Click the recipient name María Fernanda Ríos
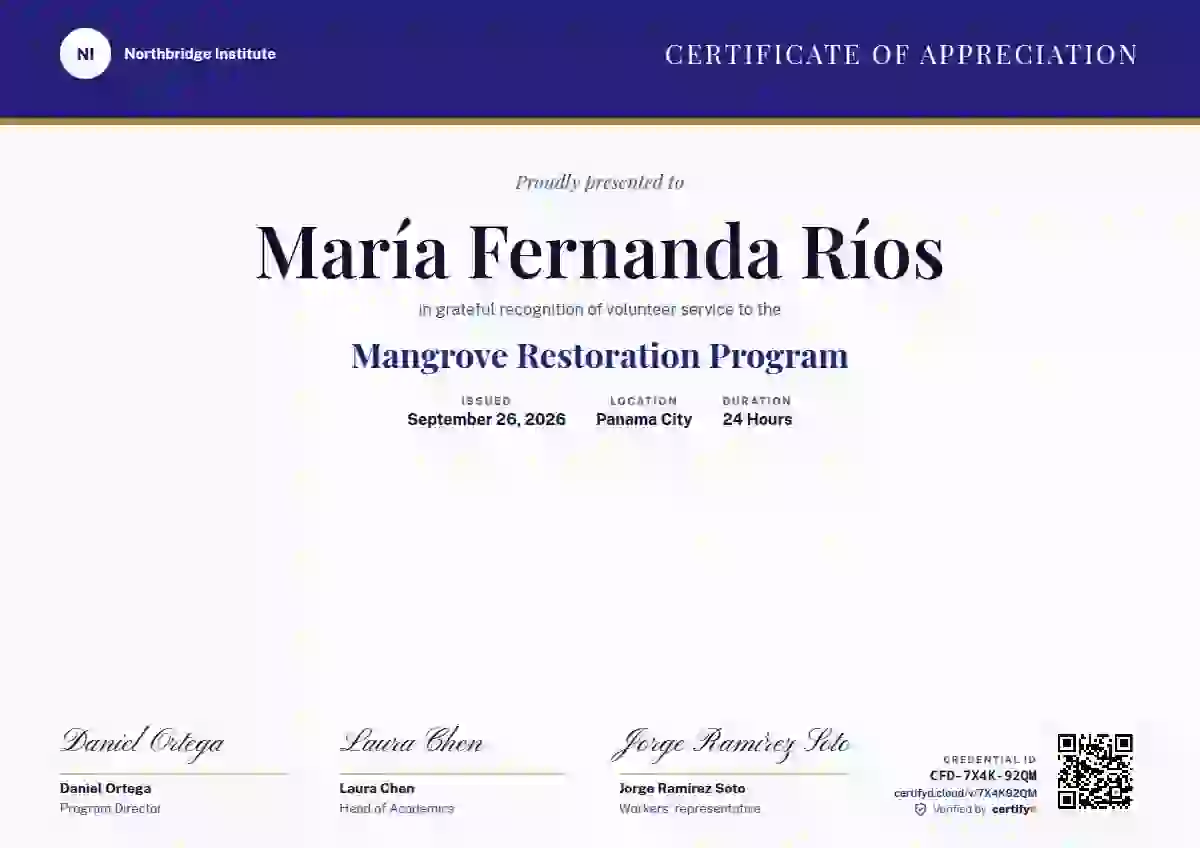The height and width of the screenshot is (848, 1200). pos(600,252)
